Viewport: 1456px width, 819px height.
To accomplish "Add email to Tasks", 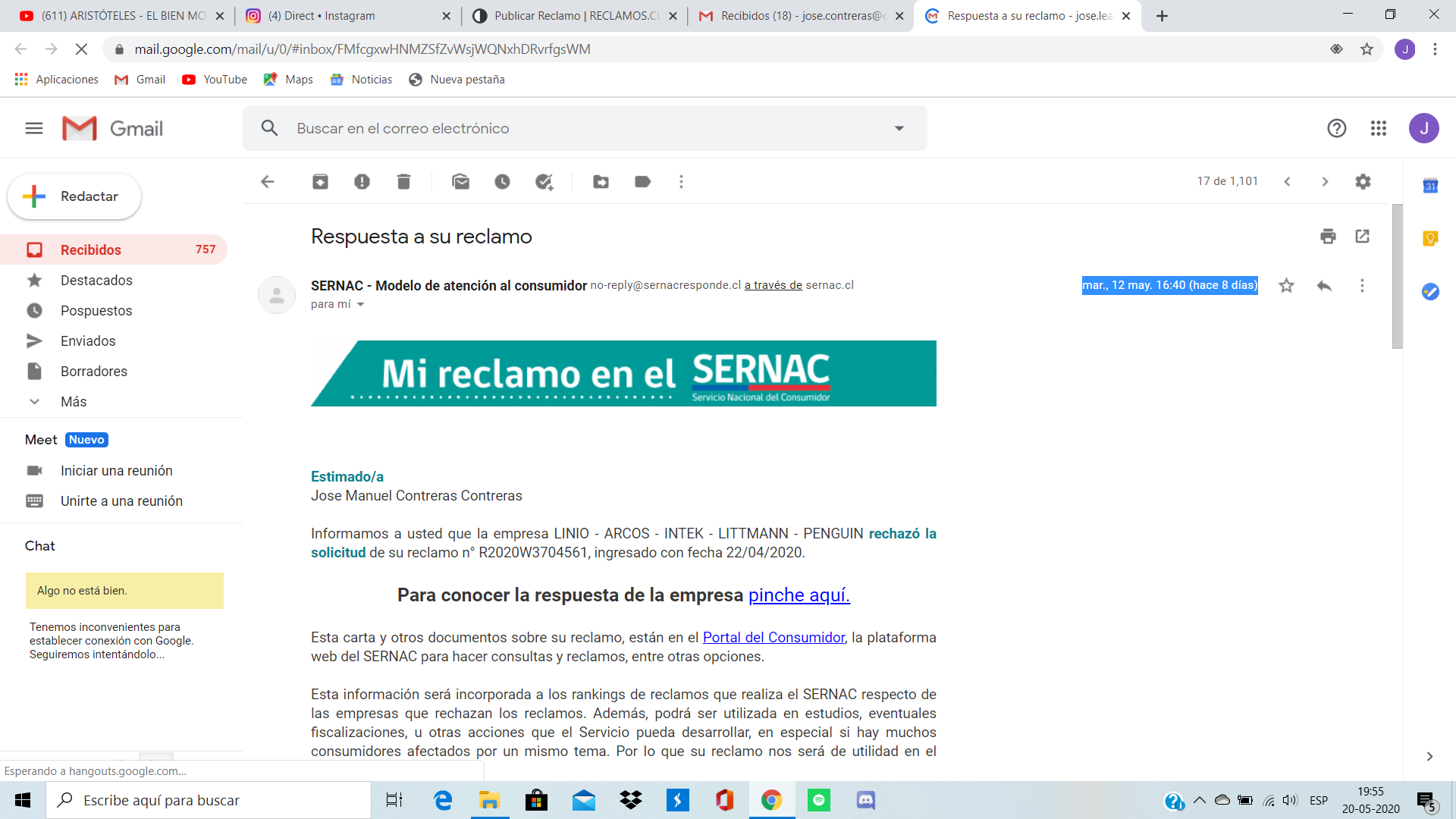I will (544, 181).
